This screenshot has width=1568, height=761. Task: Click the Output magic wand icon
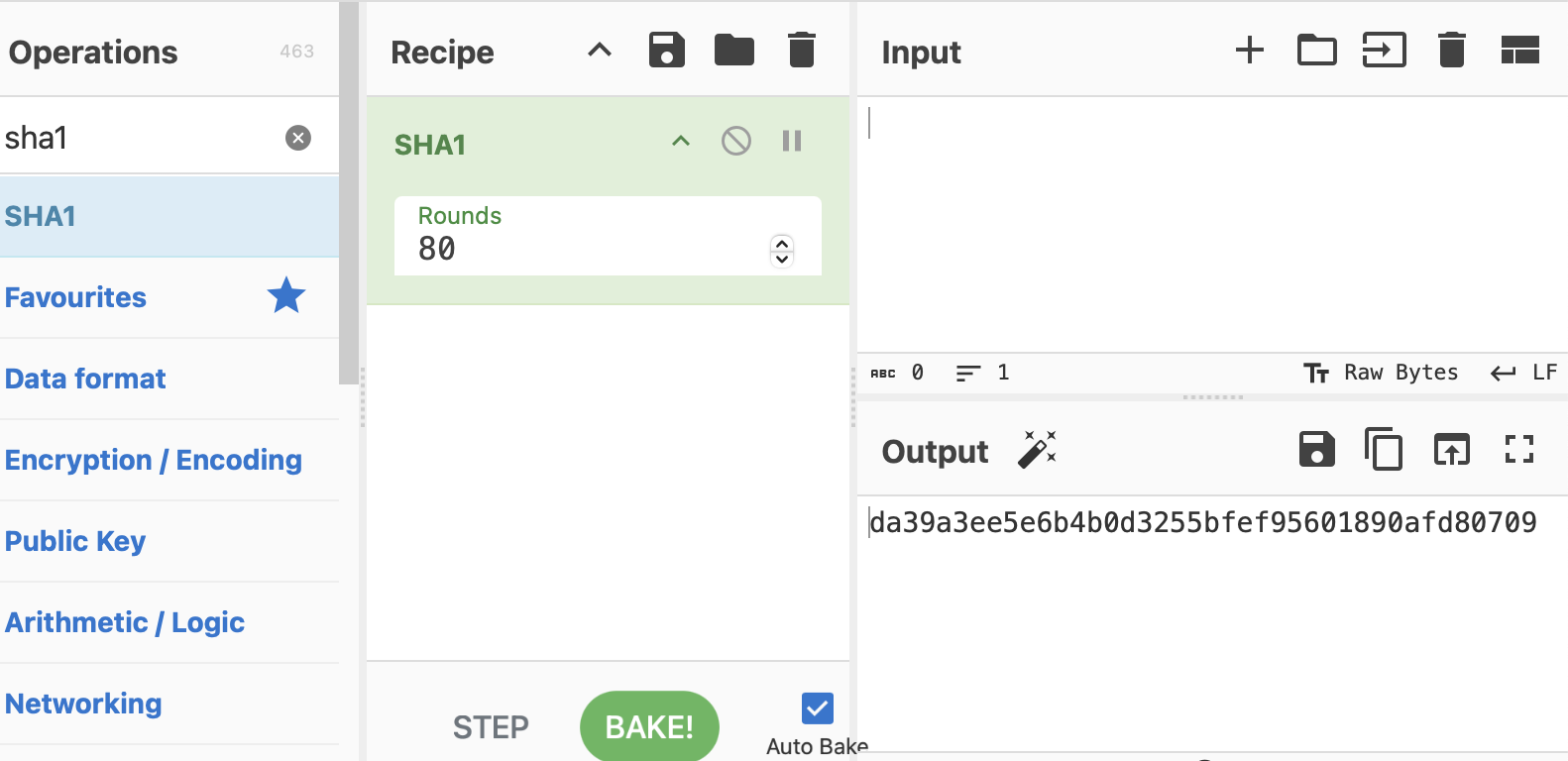tap(1038, 450)
